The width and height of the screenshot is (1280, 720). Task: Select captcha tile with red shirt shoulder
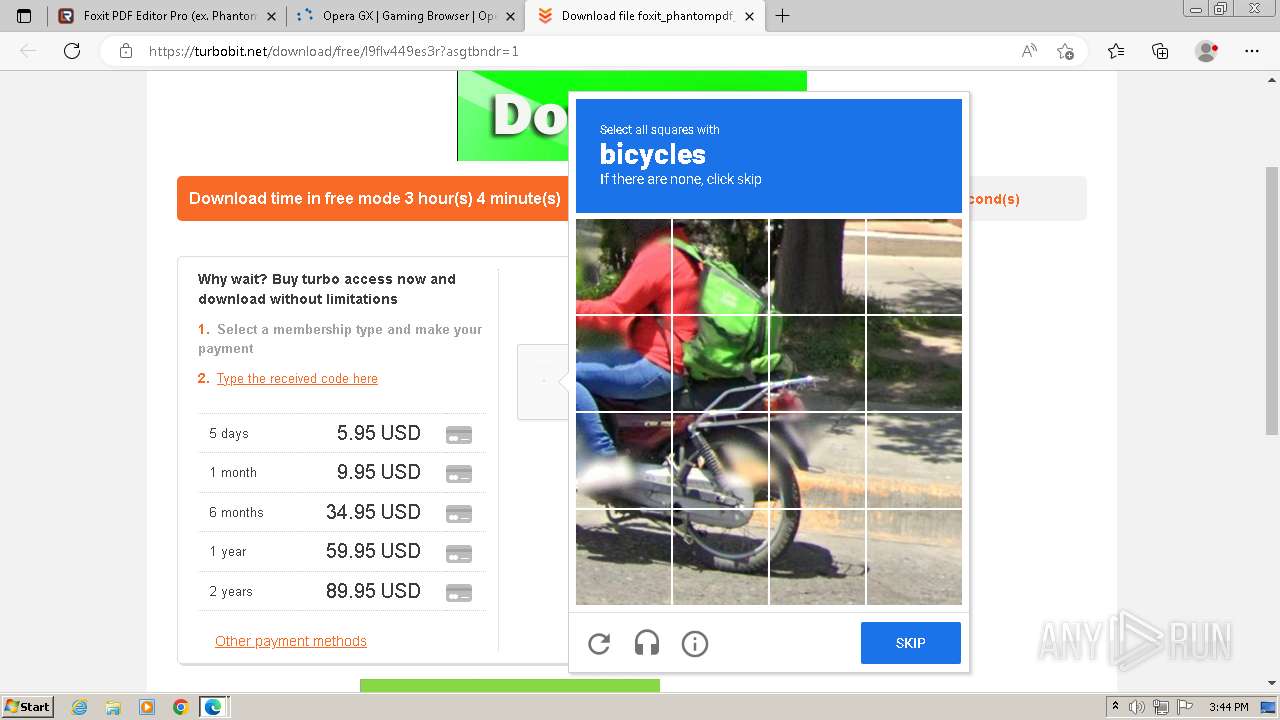point(624,267)
